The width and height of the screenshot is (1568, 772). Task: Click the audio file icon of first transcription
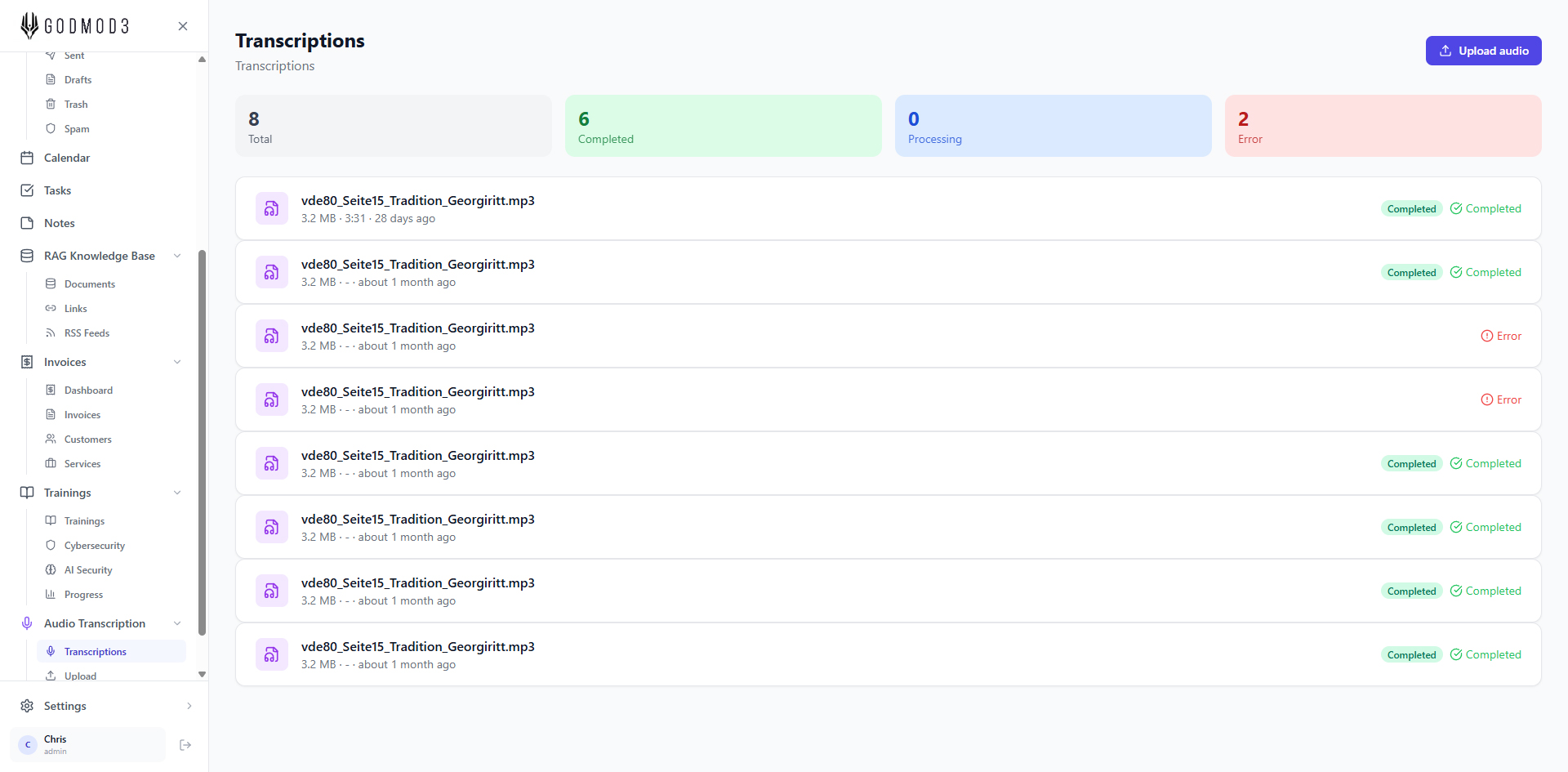pos(271,209)
